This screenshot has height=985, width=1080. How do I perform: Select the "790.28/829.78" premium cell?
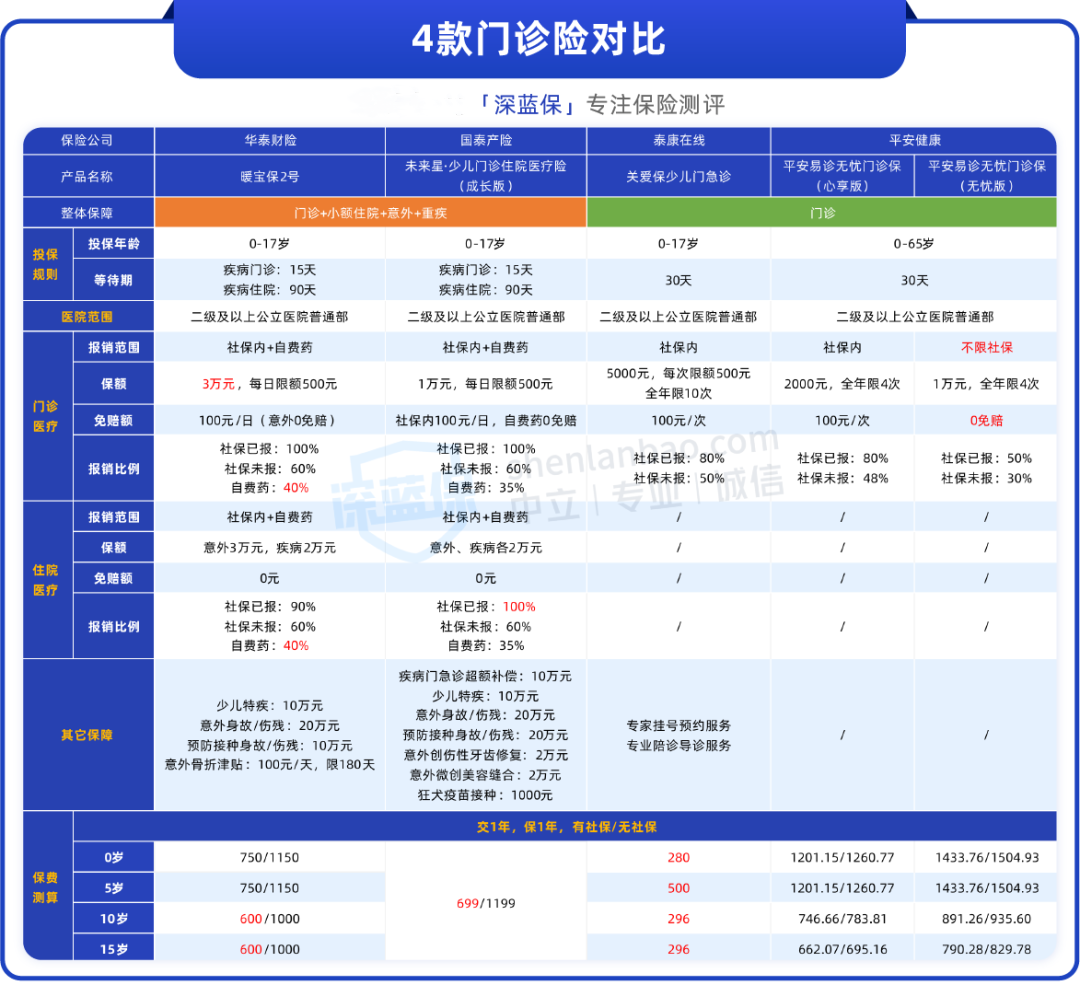(986, 949)
